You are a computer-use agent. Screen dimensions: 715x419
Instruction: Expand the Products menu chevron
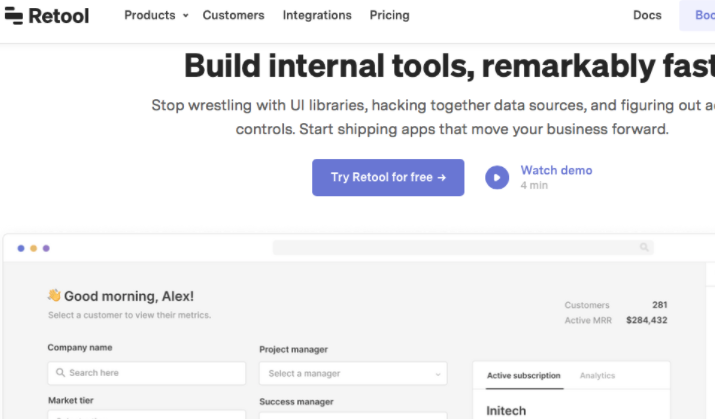pos(186,16)
